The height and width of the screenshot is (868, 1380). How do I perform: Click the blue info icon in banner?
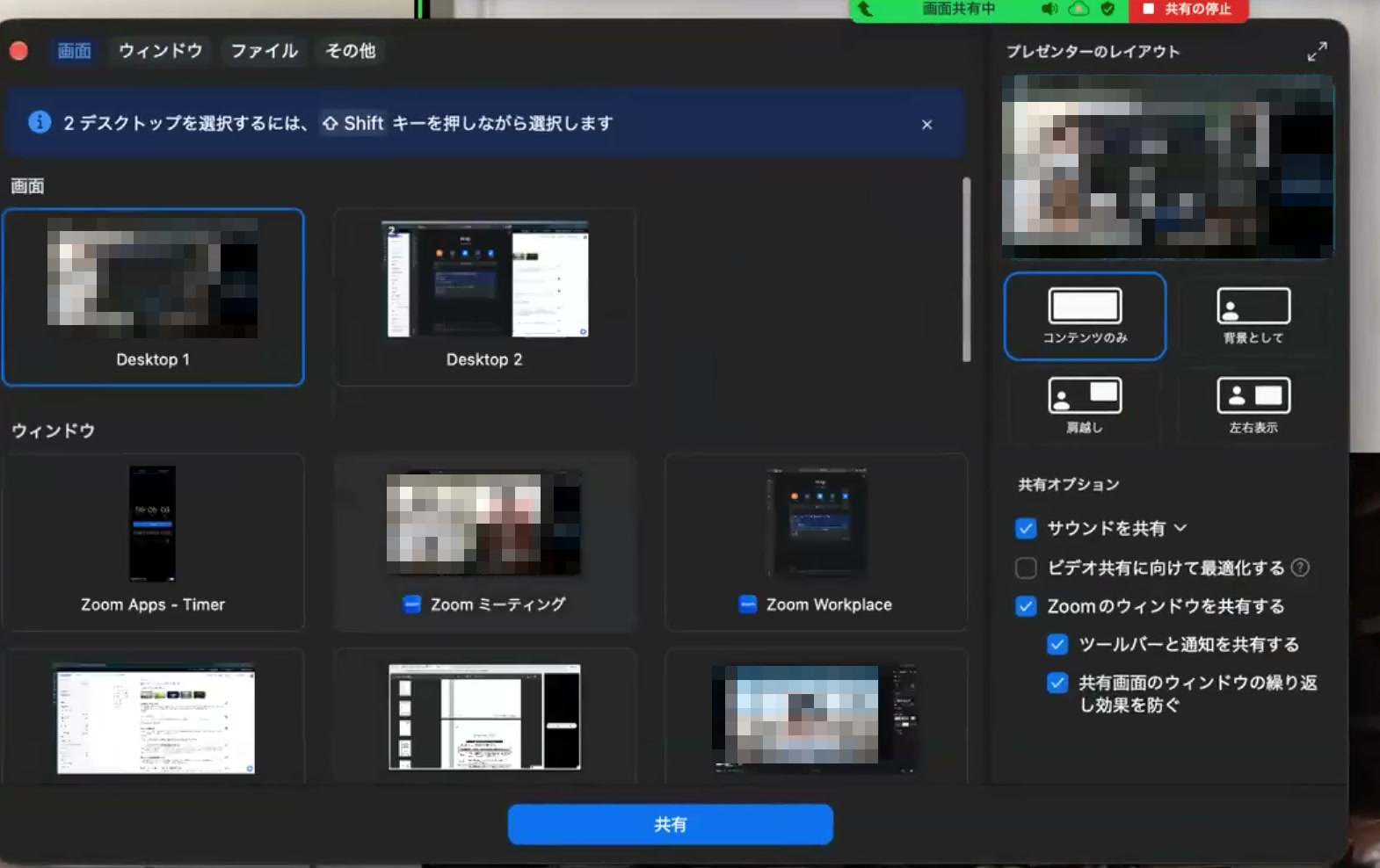tap(40, 122)
